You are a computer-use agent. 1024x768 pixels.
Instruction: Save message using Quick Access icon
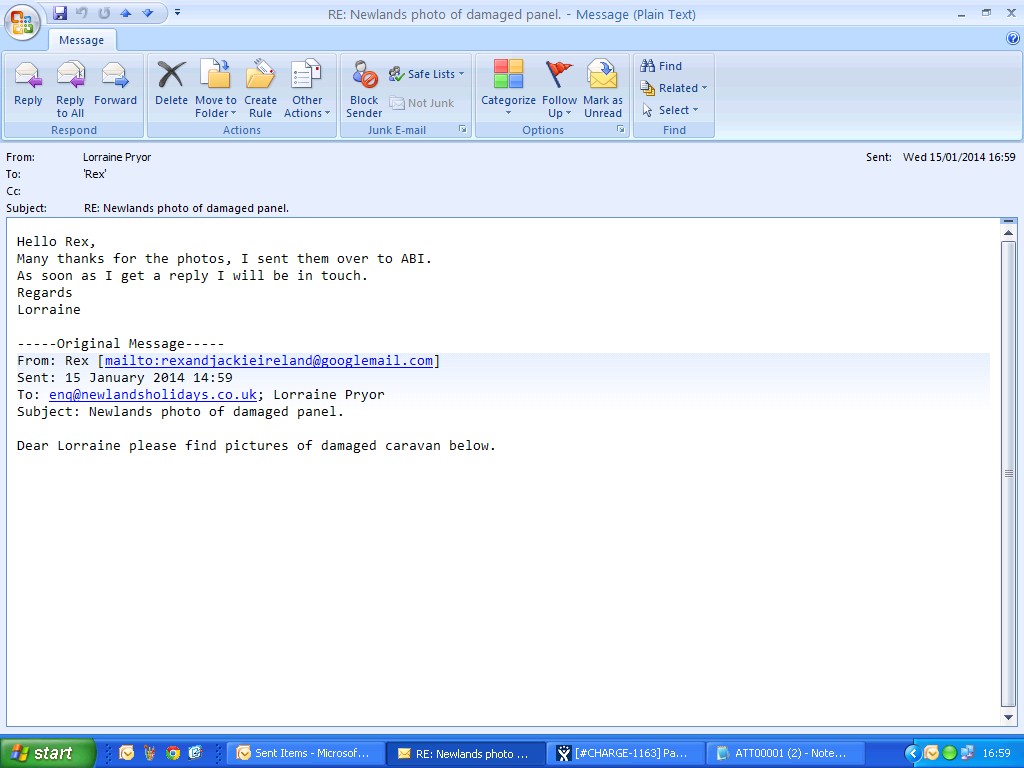[x=60, y=13]
